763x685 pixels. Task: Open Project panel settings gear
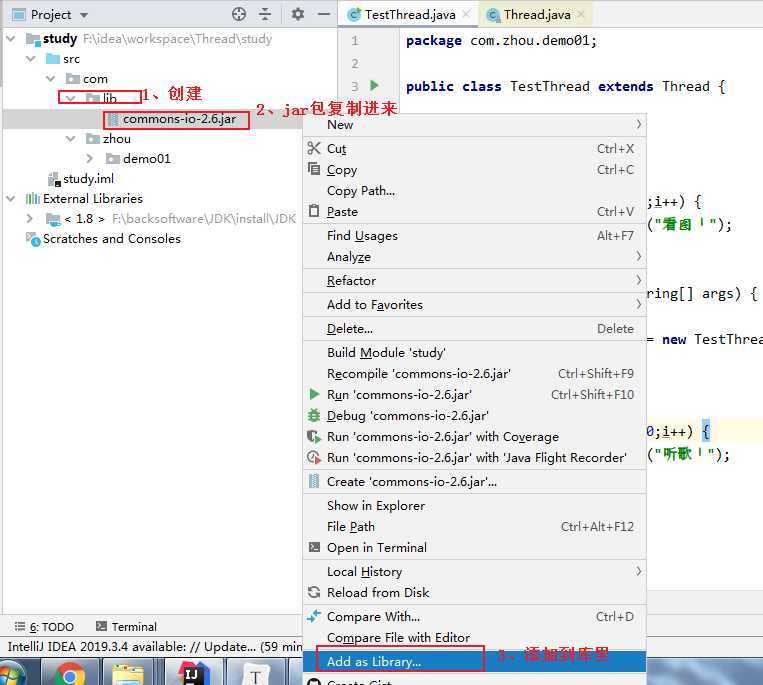[298, 14]
